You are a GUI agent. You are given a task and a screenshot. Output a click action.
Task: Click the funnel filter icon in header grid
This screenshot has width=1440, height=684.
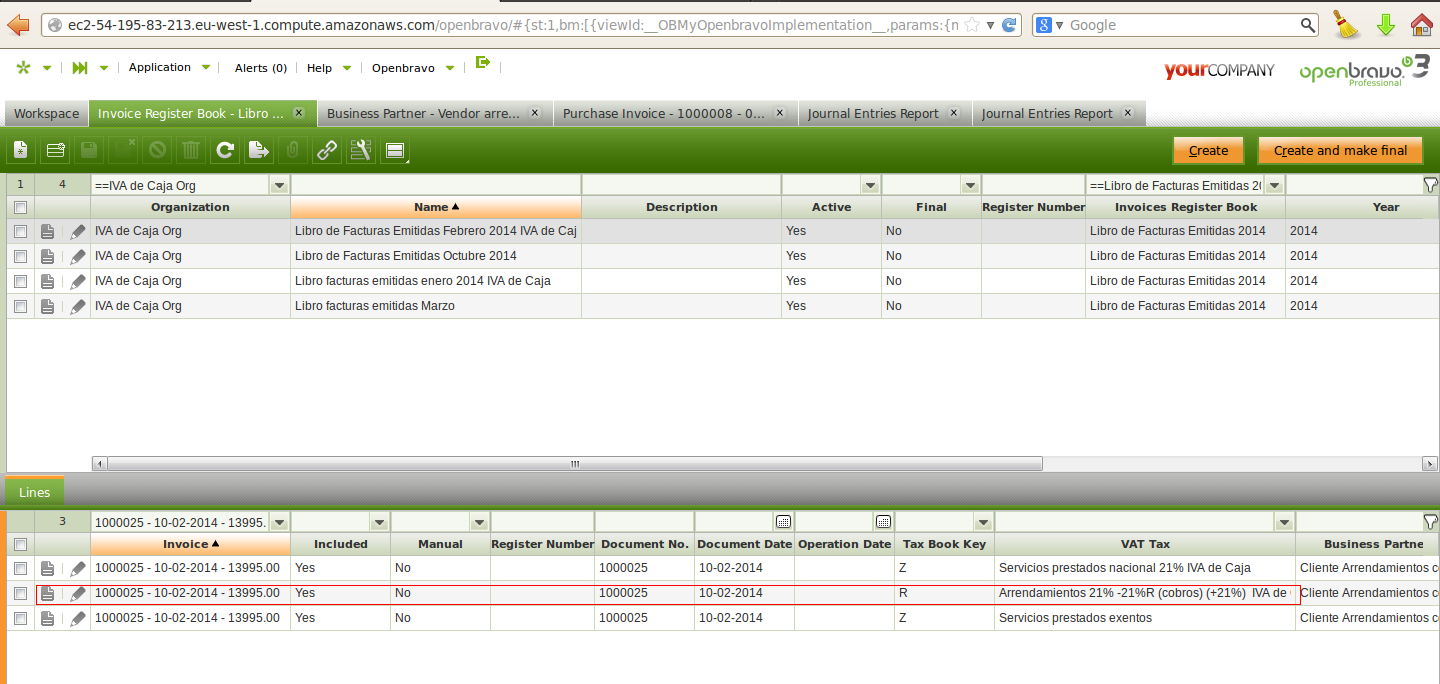pyautogui.click(x=1429, y=185)
